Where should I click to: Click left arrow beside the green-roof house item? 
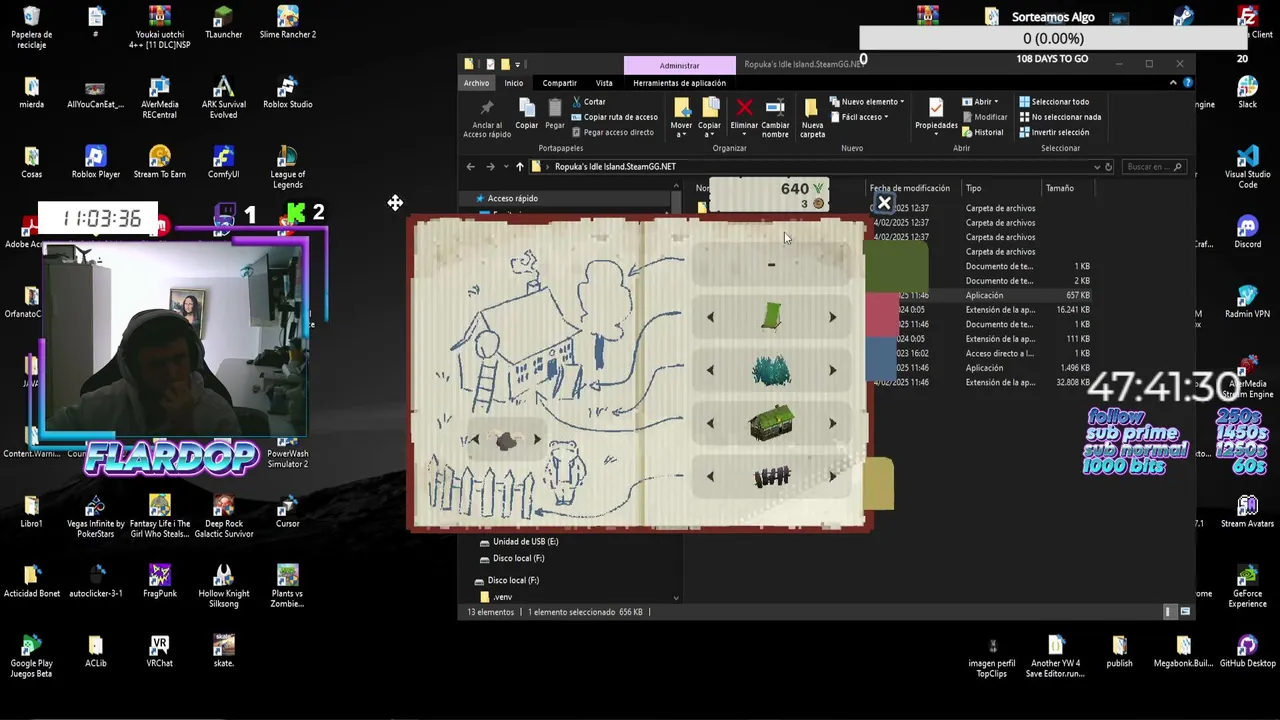710,423
